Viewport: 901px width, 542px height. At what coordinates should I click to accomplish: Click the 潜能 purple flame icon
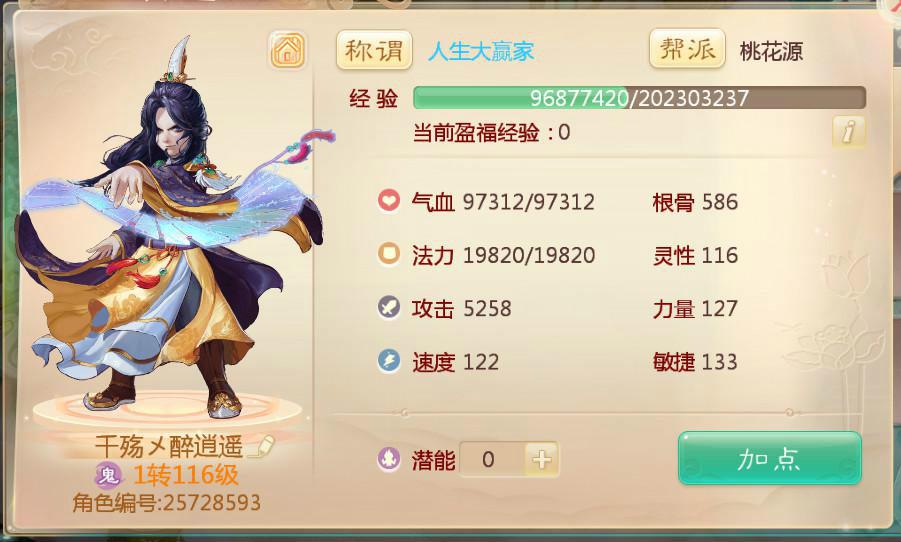point(389,459)
